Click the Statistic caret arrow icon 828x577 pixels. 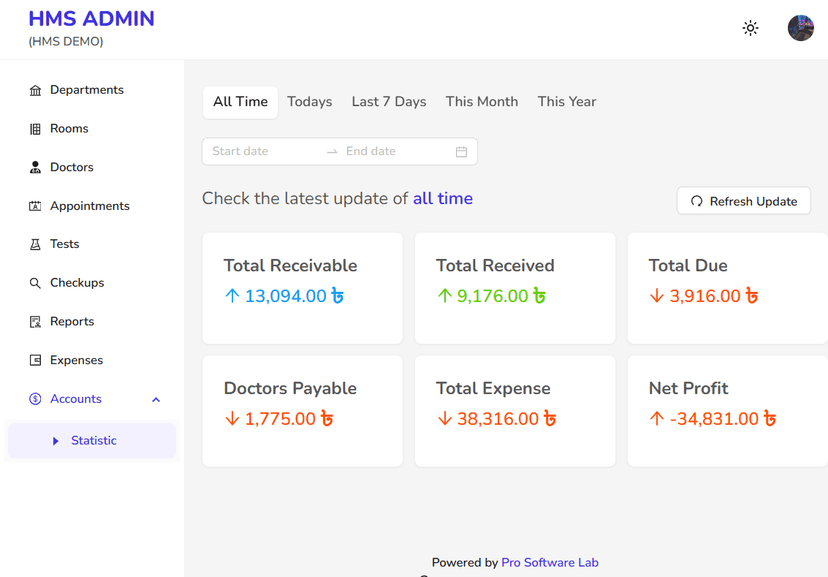55,441
